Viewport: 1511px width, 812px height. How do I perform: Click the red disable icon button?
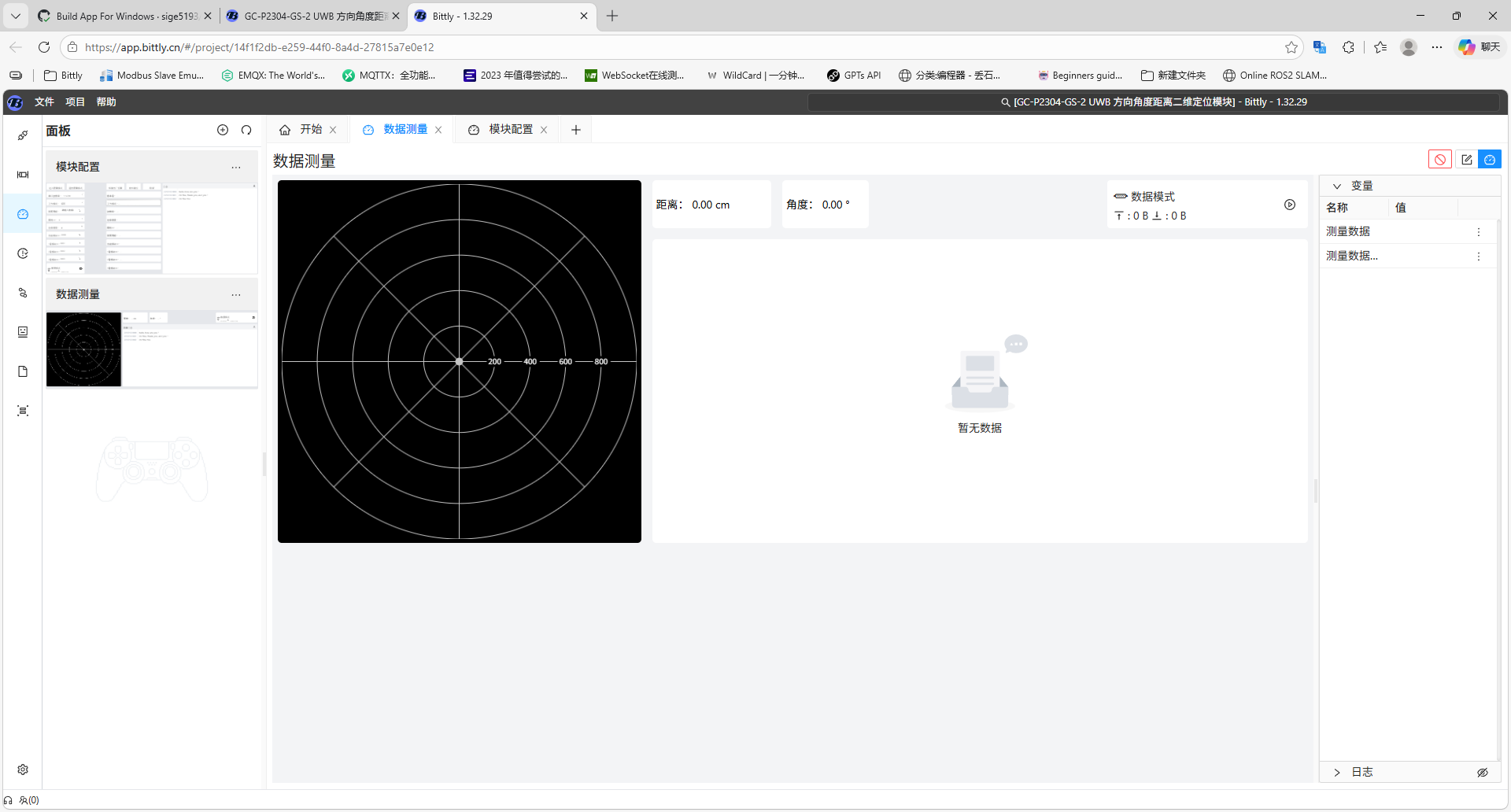tap(1439, 160)
